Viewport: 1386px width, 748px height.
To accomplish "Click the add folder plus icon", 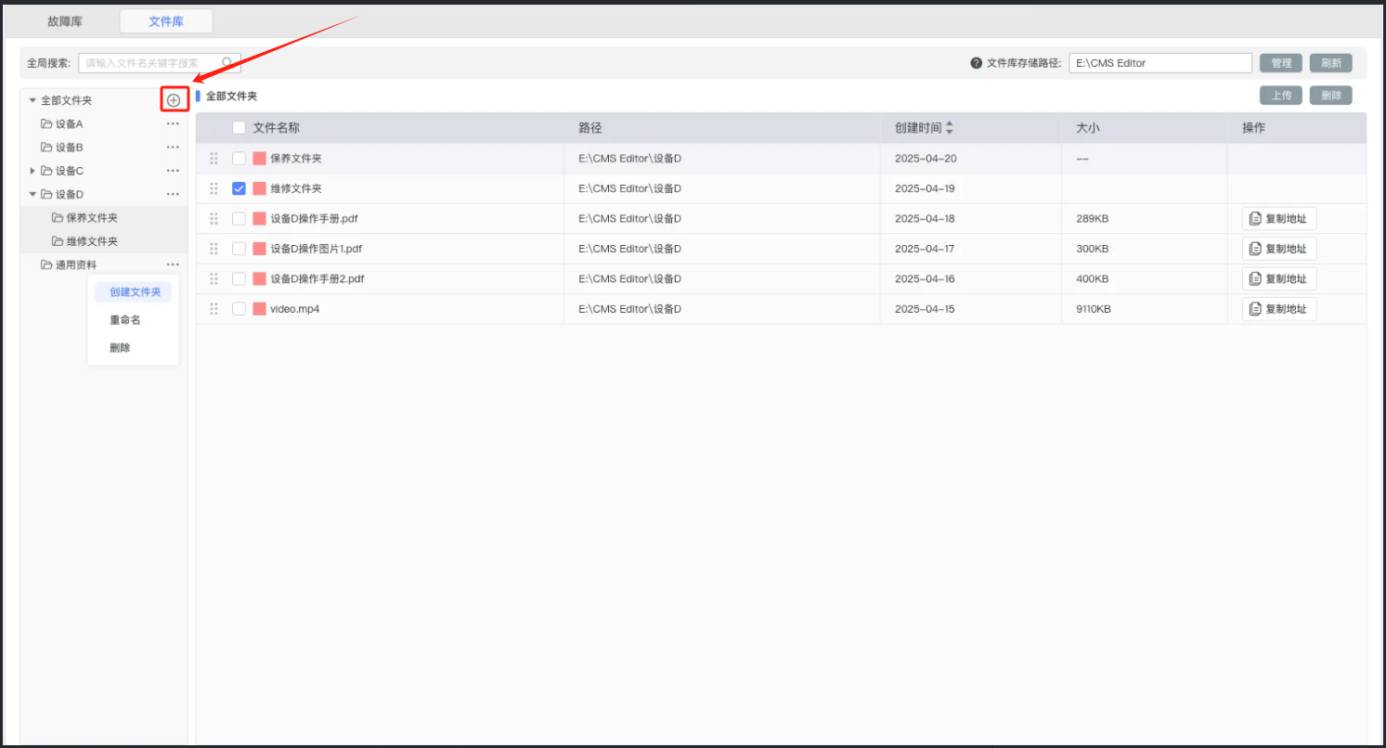I will (x=174, y=100).
